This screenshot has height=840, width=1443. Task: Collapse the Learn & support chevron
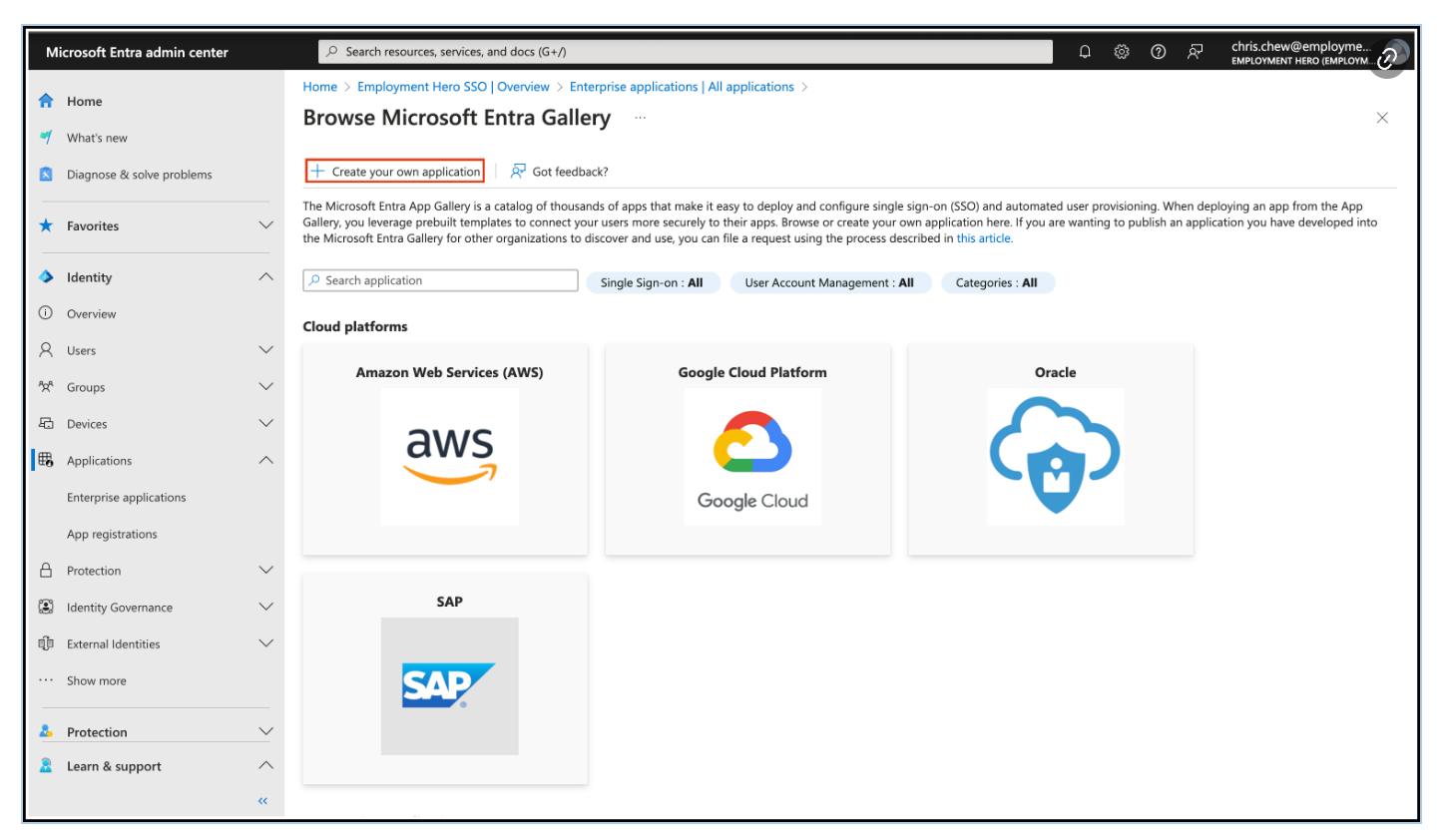tap(265, 766)
